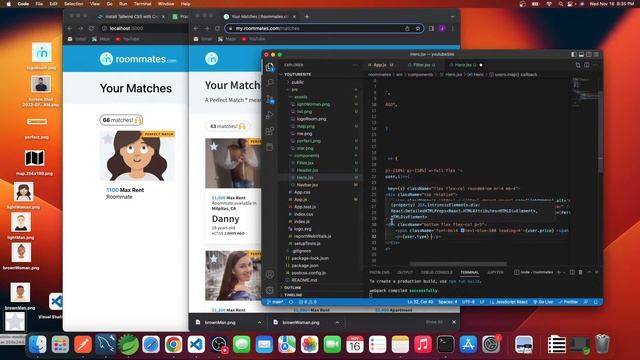Image resolution: width=640 pixels, height=360 pixels.
Task: Collapse the src folder in Explorer
Action: click(x=294, y=89)
